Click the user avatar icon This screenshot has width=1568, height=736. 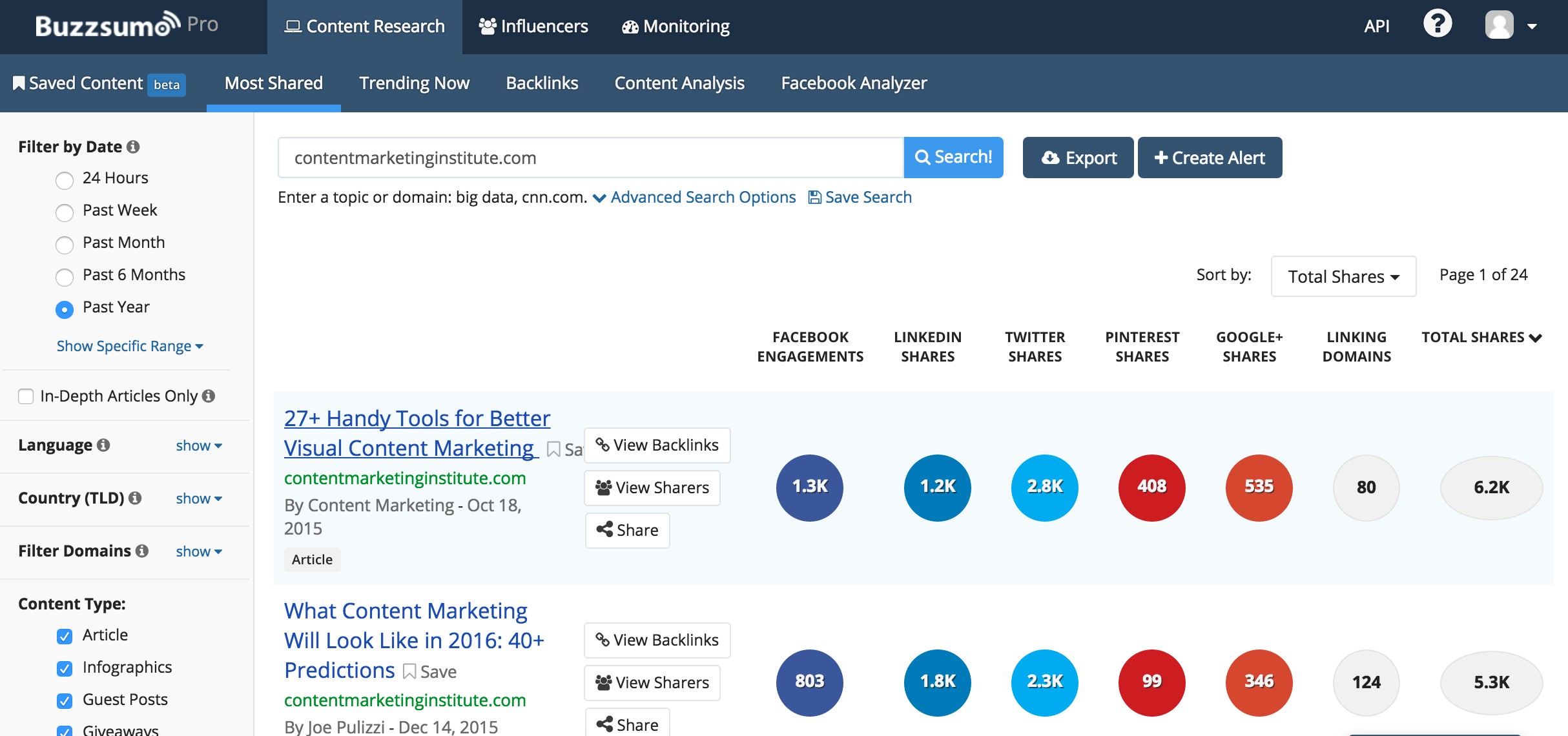1499,25
